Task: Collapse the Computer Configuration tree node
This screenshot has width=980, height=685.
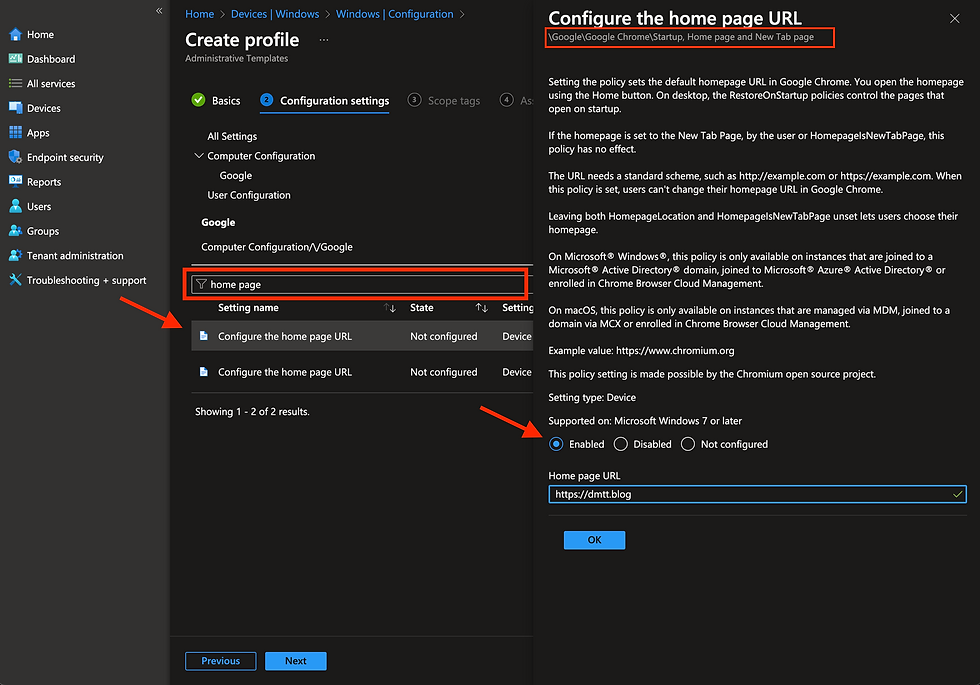Action: pyautogui.click(x=198, y=155)
